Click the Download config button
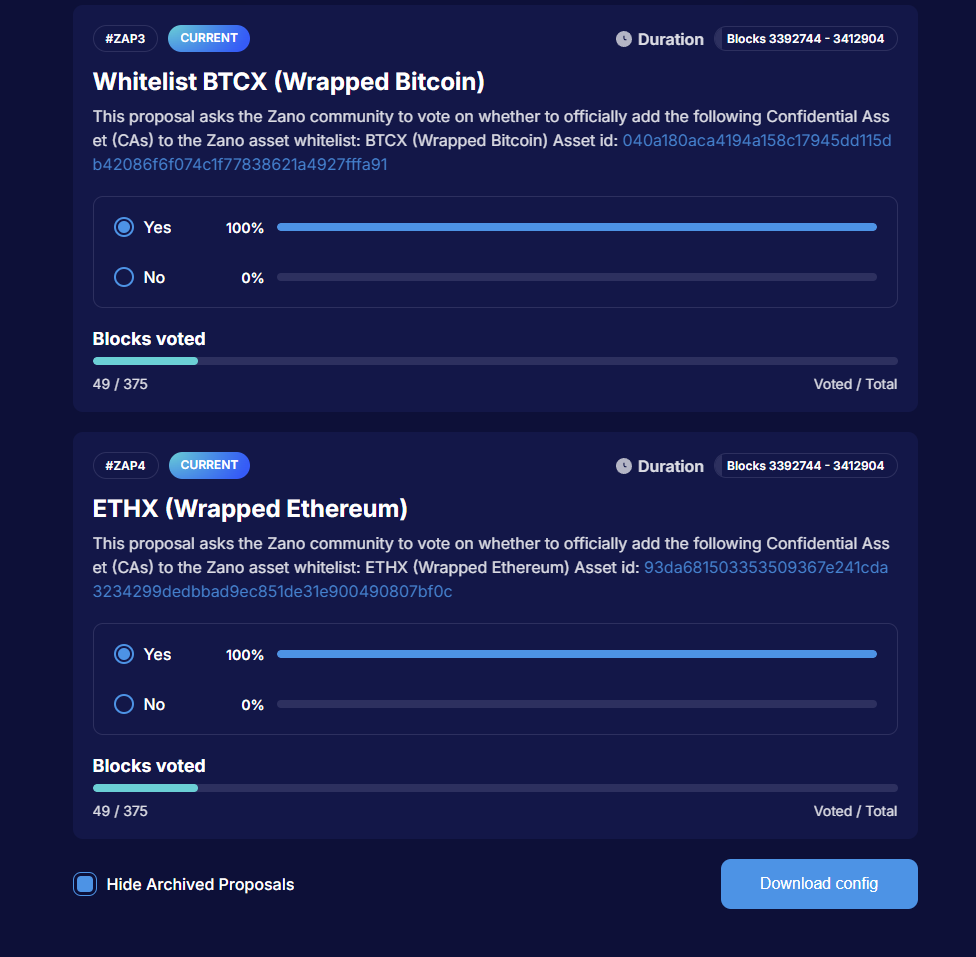The width and height of the screenshot is (976, 957). coord(819,884)
